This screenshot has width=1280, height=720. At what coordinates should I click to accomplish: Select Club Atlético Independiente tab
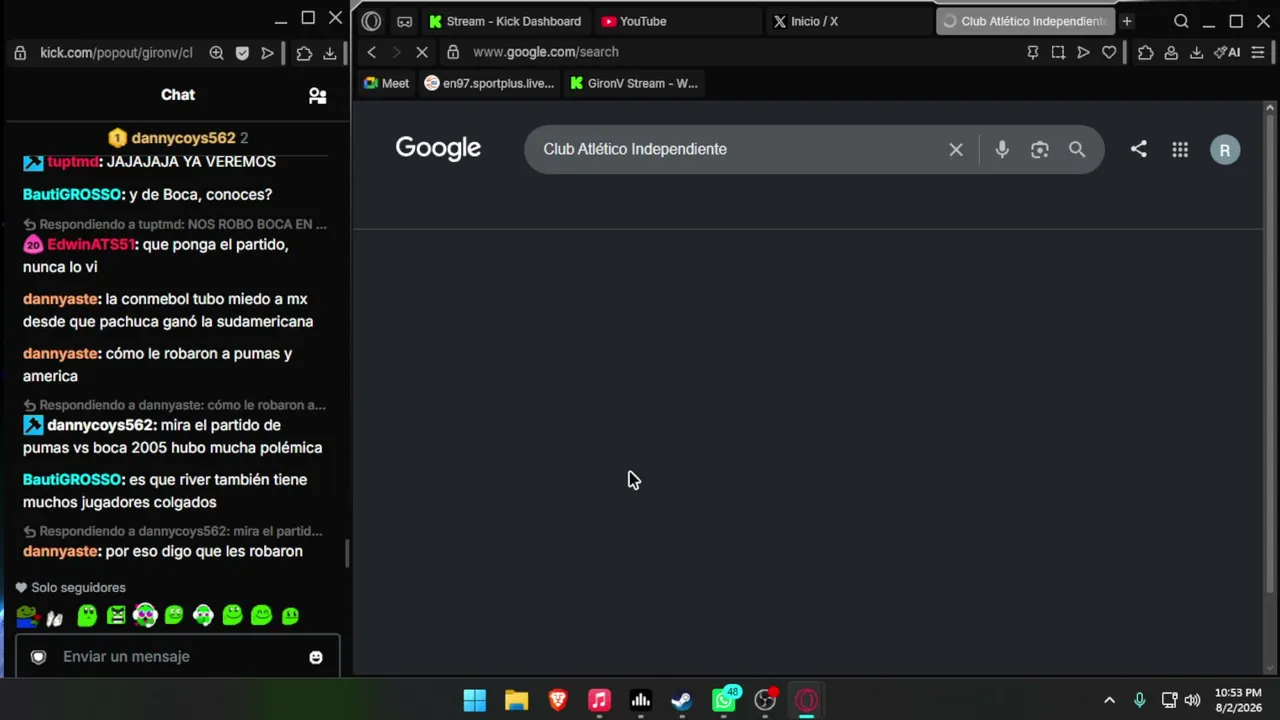click(x=1024, y=21)
